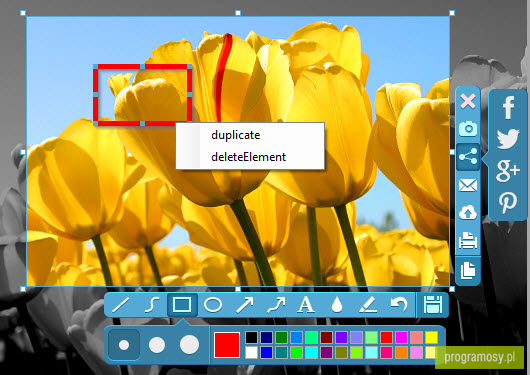Select the straight arrow tool
The image size is (530, 375).
click(244, 305)
